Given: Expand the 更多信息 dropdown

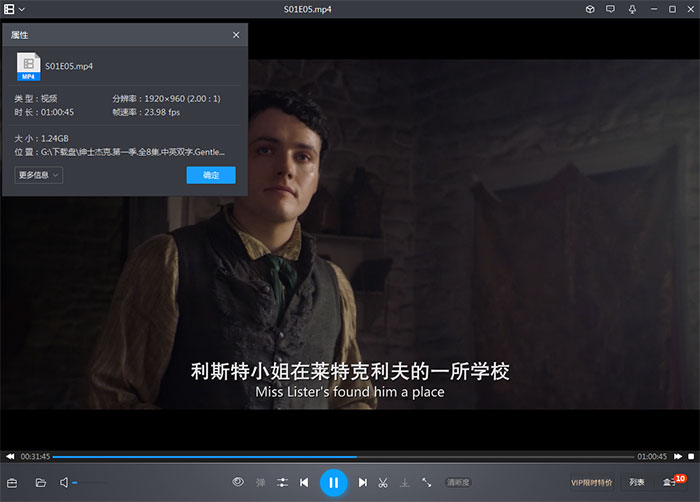Looking at the screenshot, I should tap(40, 175).
